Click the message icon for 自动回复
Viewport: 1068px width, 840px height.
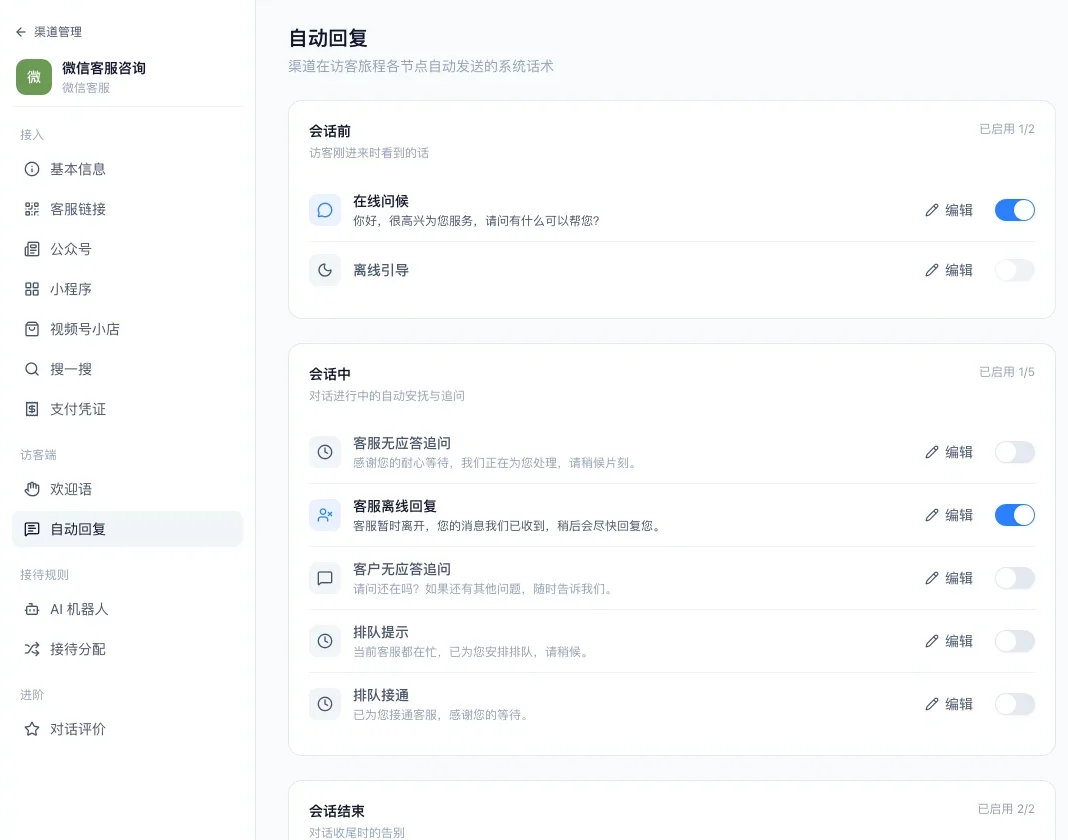pyautogui.click(x=32, y=529)
